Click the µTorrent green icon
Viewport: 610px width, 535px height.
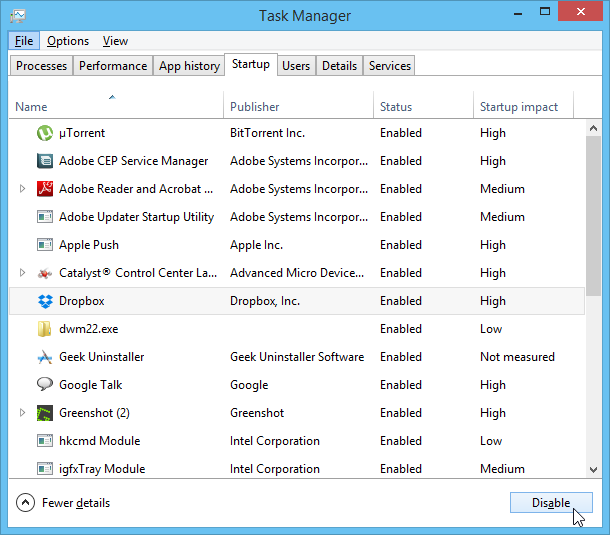pos(44,133)
